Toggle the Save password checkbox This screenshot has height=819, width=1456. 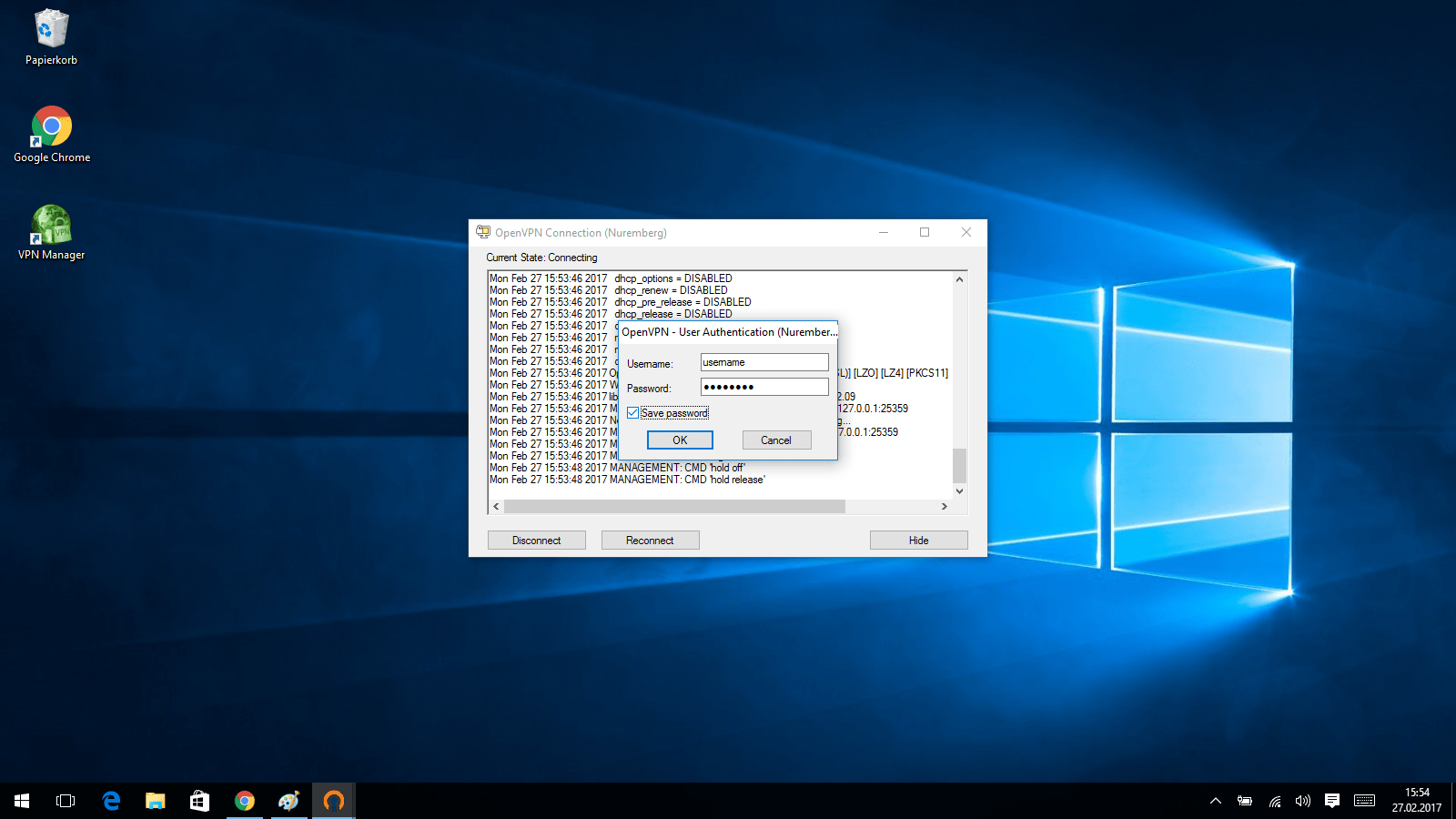[x=632, y=413]
